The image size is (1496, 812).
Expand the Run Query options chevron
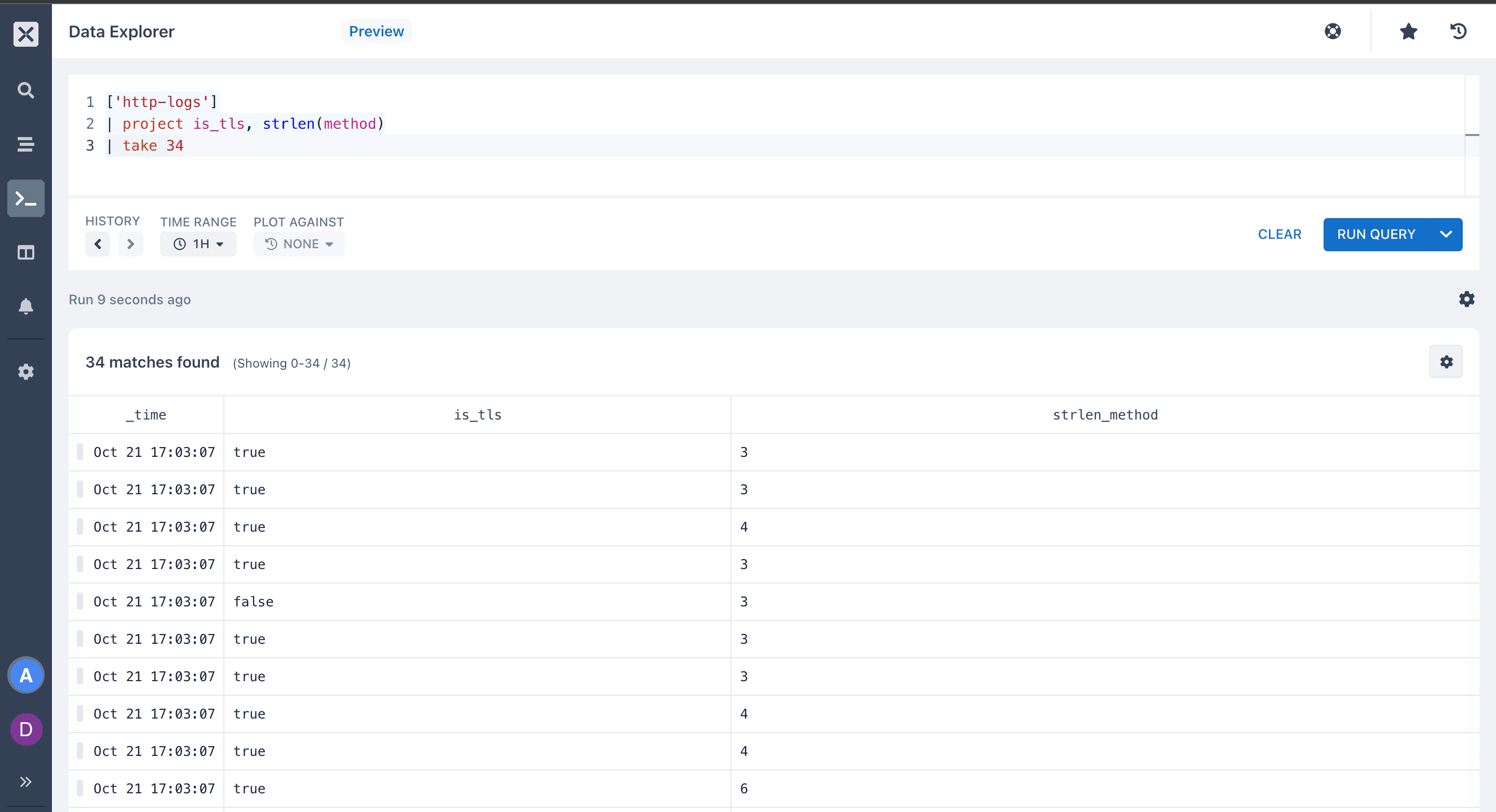pos(1446,235)
